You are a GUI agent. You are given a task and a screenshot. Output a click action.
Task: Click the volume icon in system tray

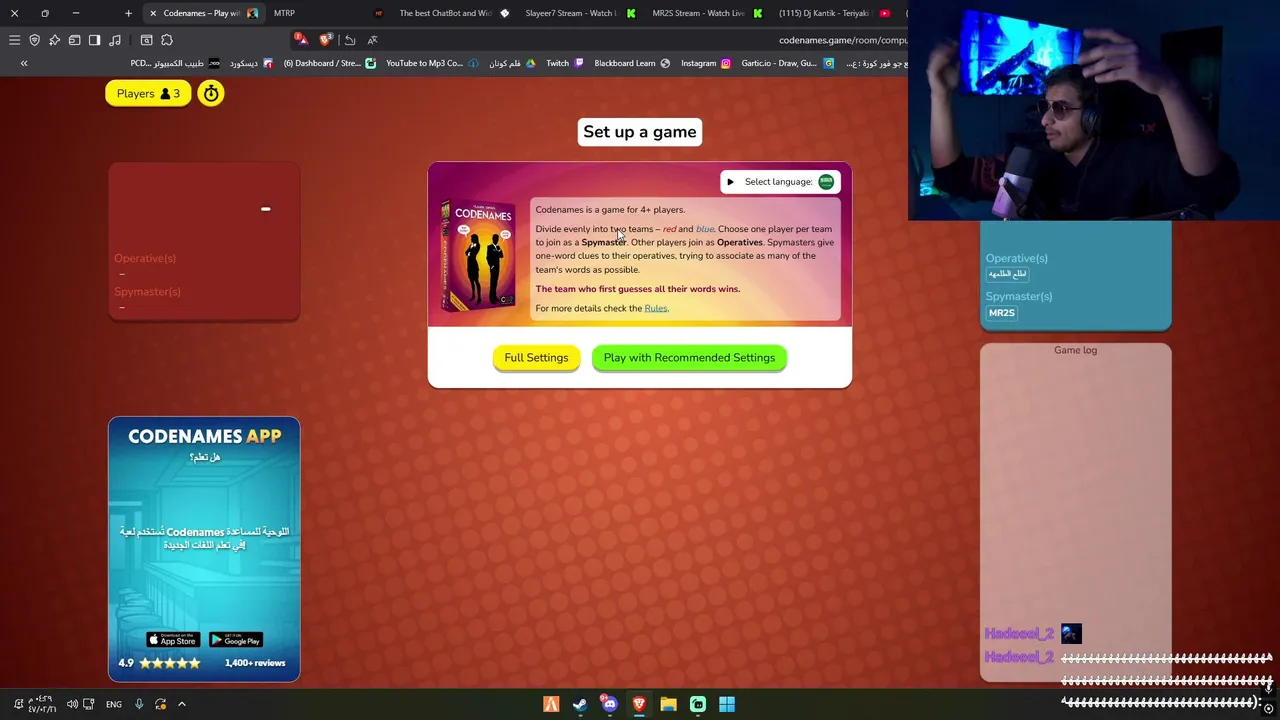(x=72, y=704)
